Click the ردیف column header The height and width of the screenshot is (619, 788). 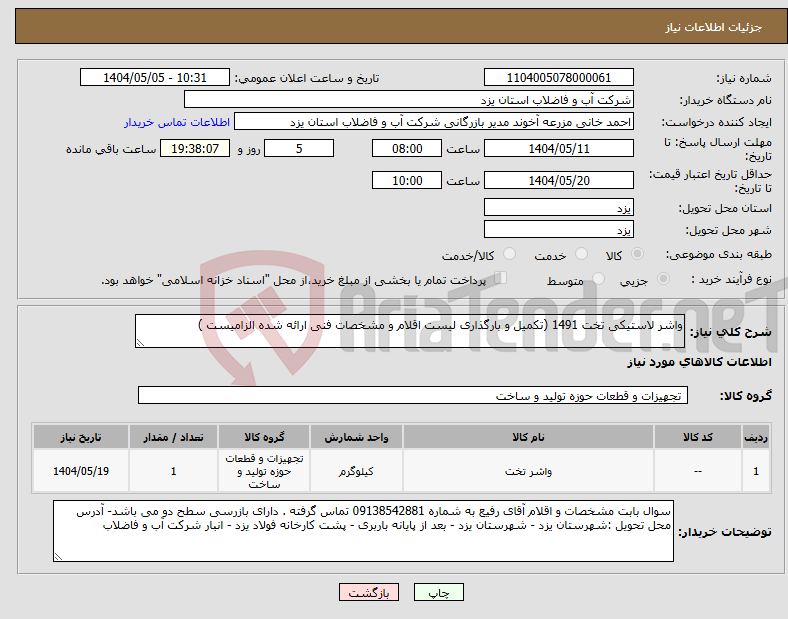click(x=756, y=437)
